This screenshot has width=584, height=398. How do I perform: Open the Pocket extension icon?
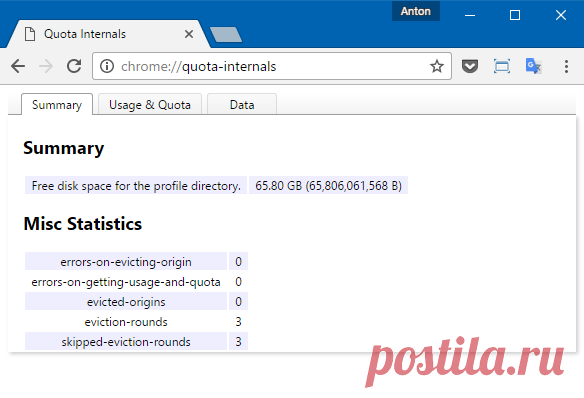[x=470, y=66]
